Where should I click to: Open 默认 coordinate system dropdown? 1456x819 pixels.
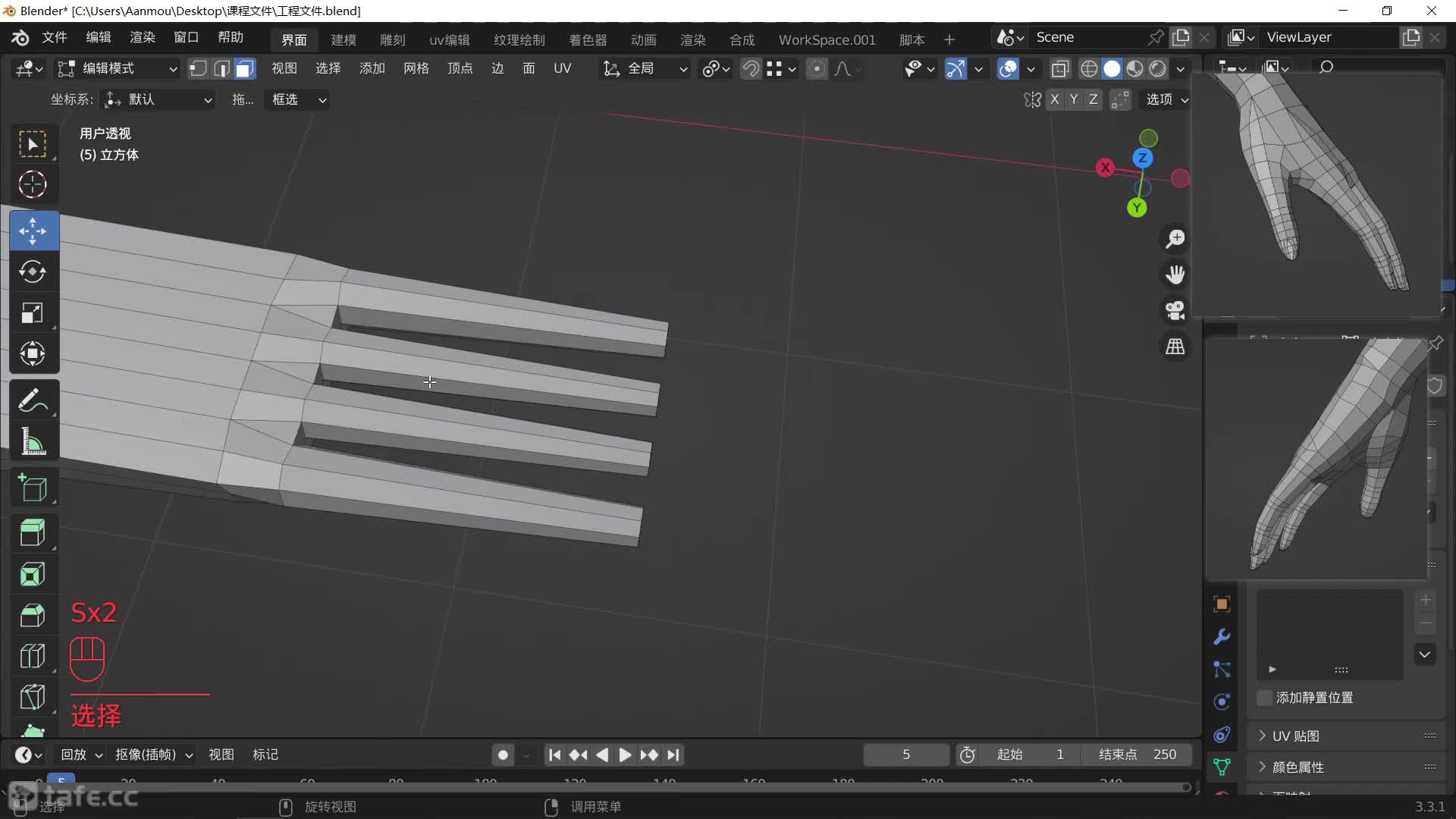coord(158,99)
